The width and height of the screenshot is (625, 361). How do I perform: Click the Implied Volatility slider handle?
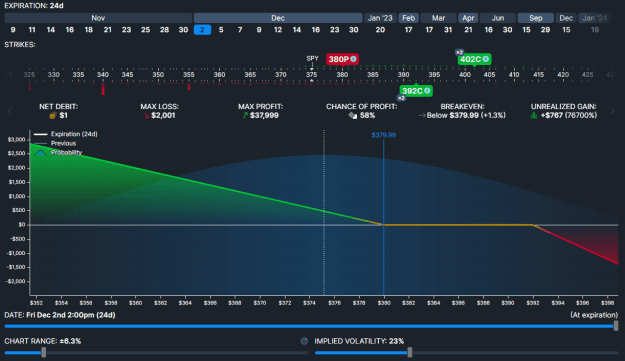click(x=410, y=352)
